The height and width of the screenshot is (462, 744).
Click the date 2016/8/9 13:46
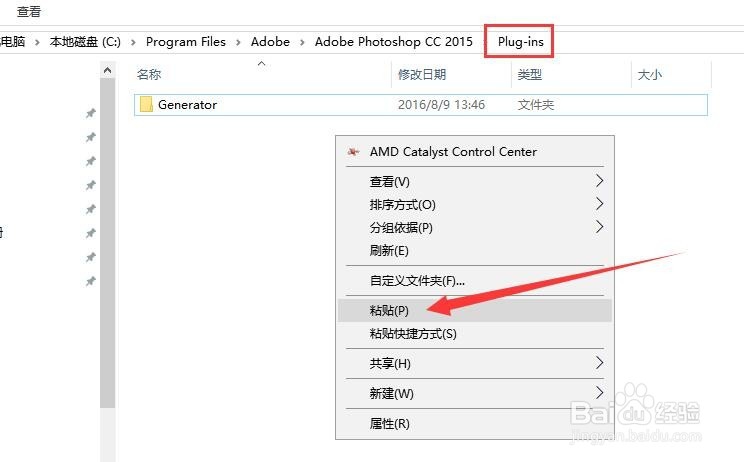441,105
